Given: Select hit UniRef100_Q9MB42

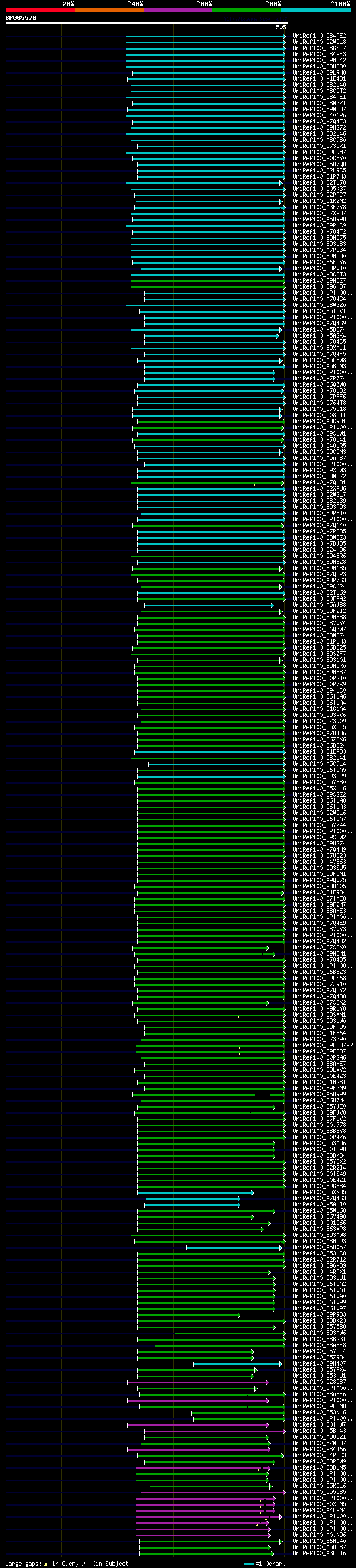Looking at the screenshot, I should coord(319,60).
